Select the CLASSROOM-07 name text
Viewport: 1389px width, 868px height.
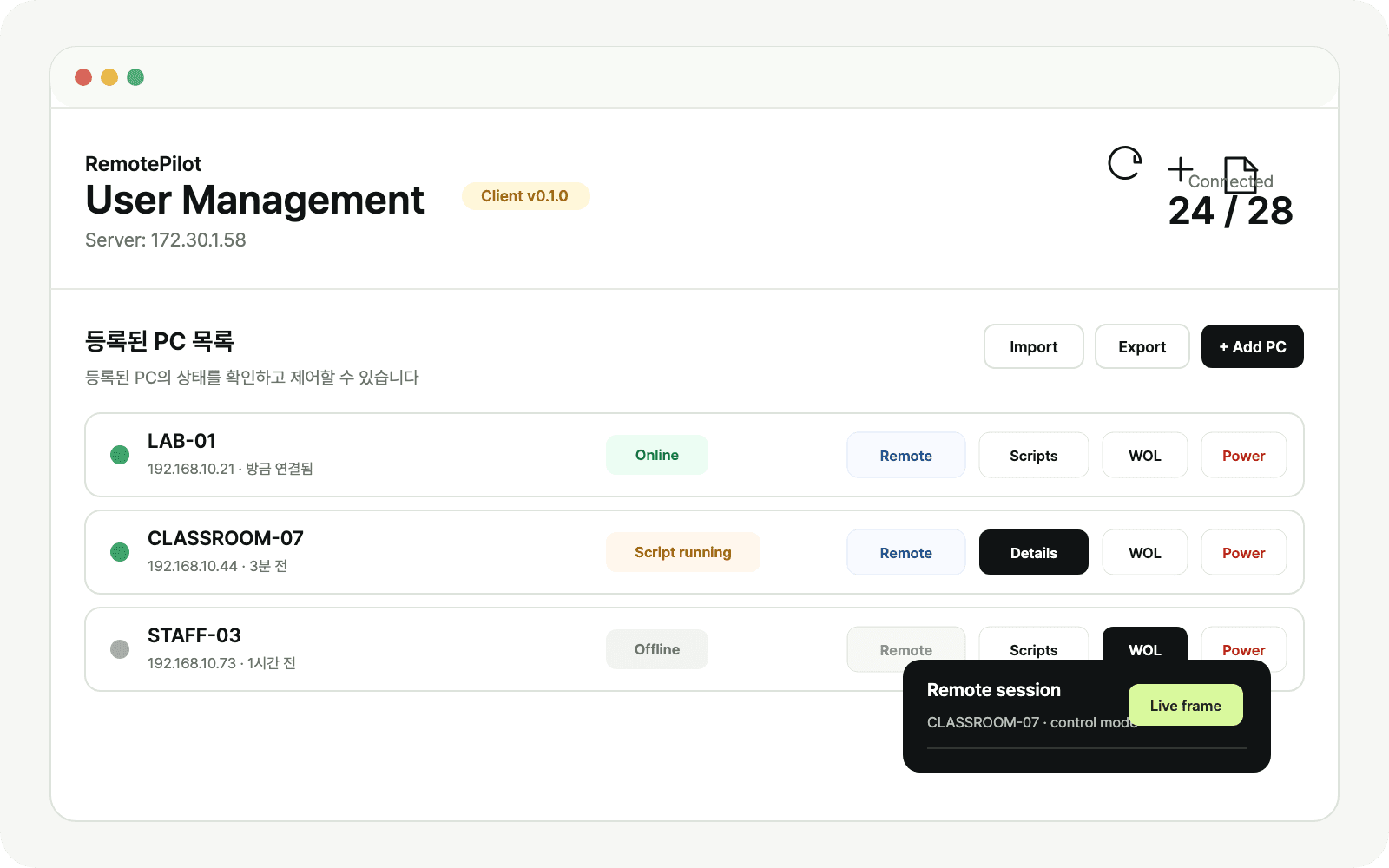[226, 538]
